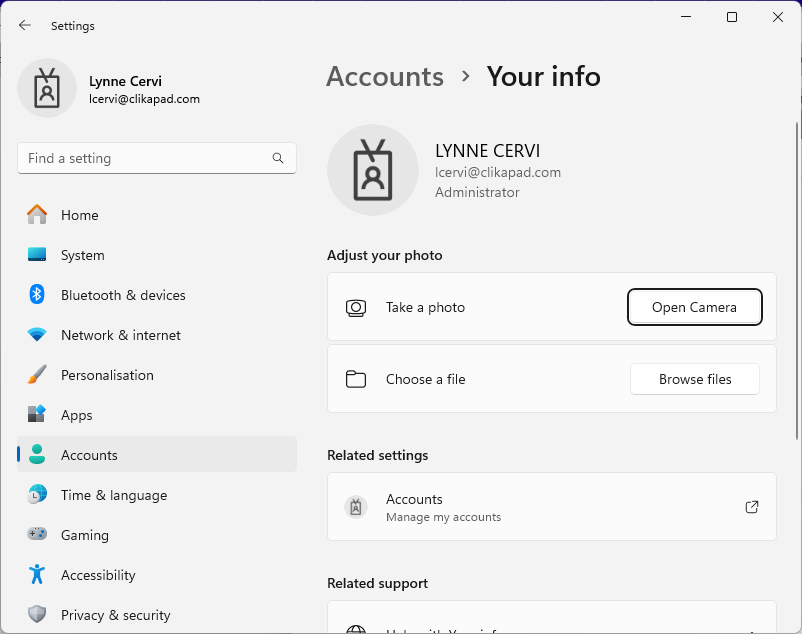This screenshot has width=802, height=634.
Task: Click the Apps icon in sidebar
Action: tap(37, 415)
